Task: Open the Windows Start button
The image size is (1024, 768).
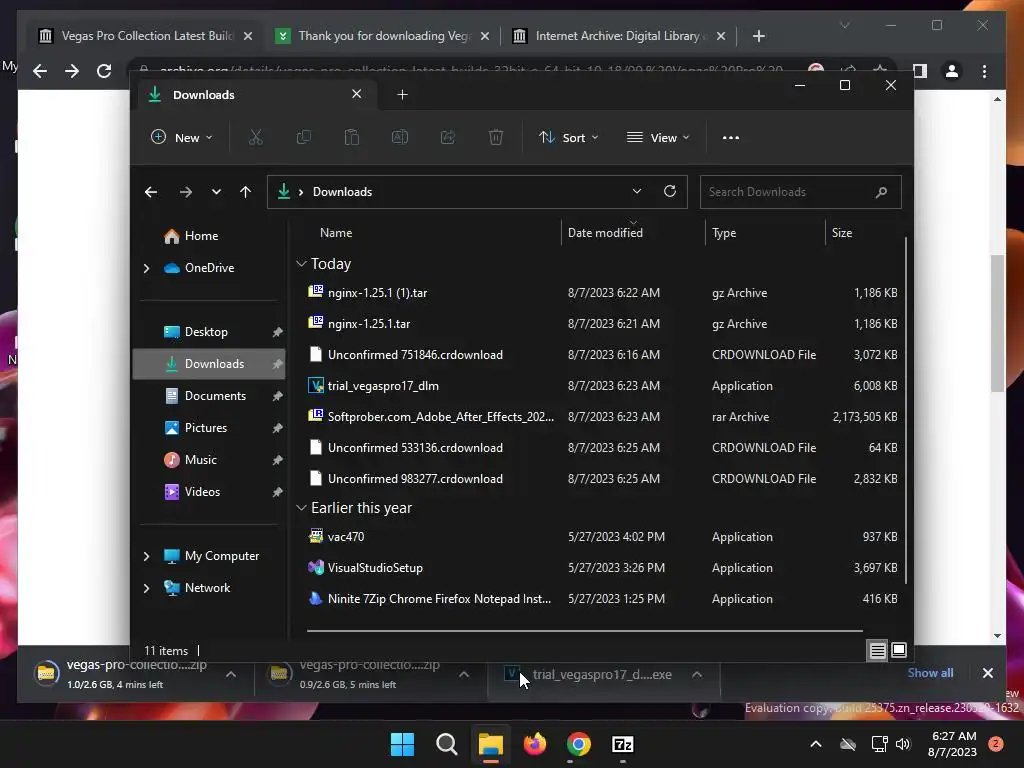Action: [402, 744]
